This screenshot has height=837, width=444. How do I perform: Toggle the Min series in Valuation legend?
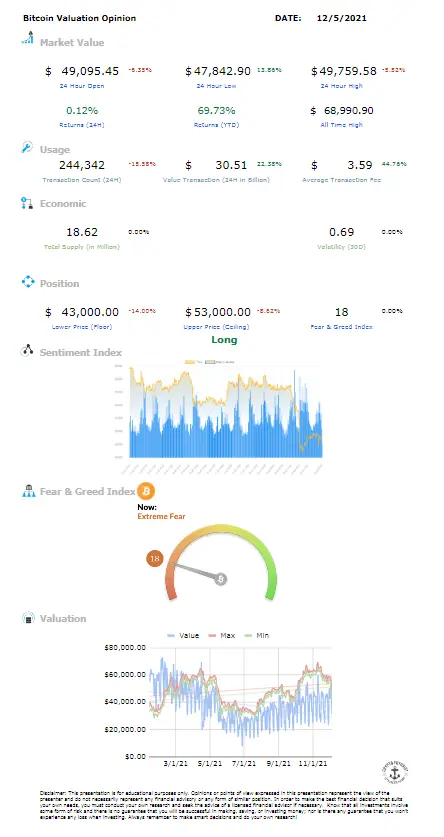[x=256, y=635]
